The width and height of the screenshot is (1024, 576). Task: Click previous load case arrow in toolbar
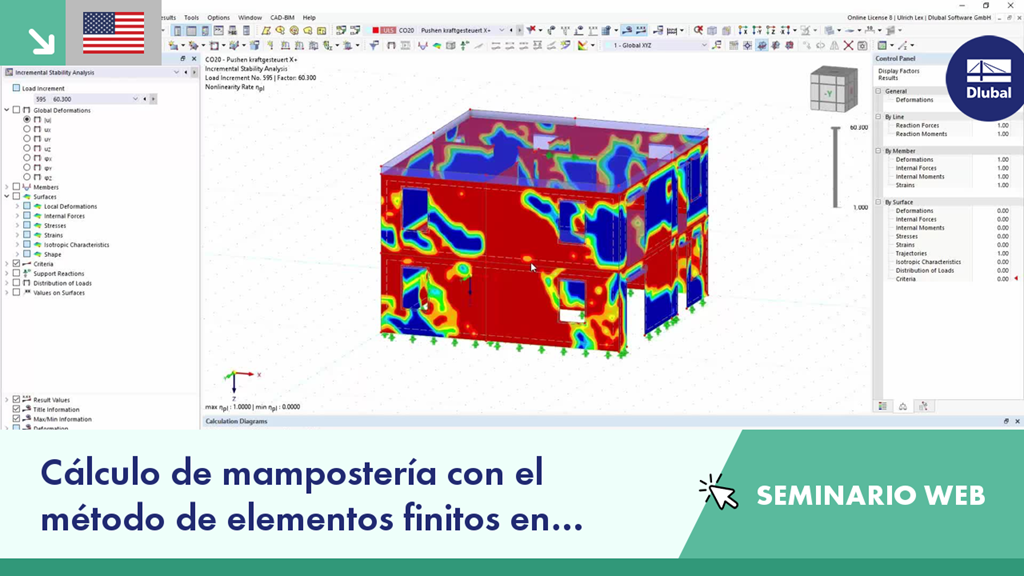click(x=511, y=30)
